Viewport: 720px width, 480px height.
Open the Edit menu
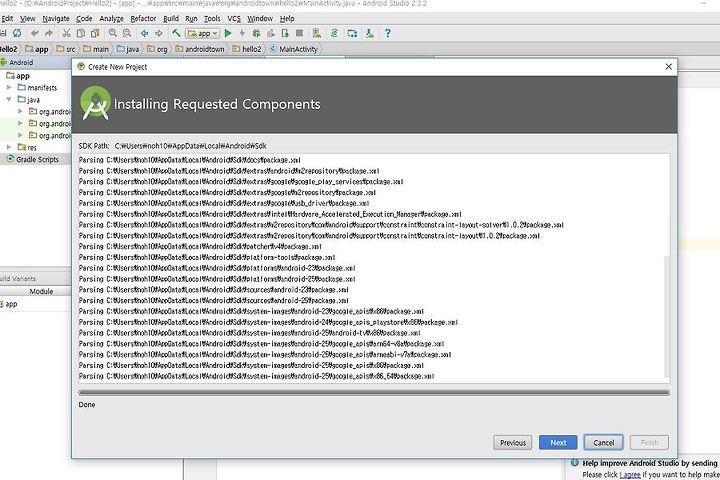(x=7, y=18)
